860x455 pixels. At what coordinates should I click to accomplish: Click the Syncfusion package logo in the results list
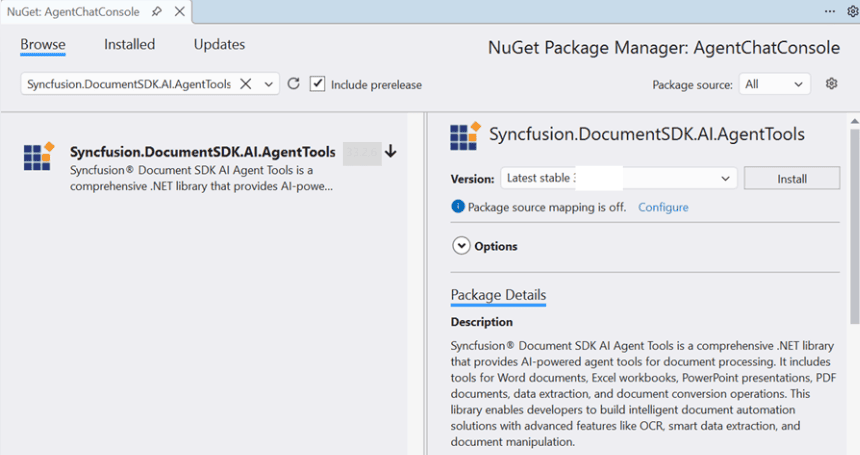(x=39, y=156)
